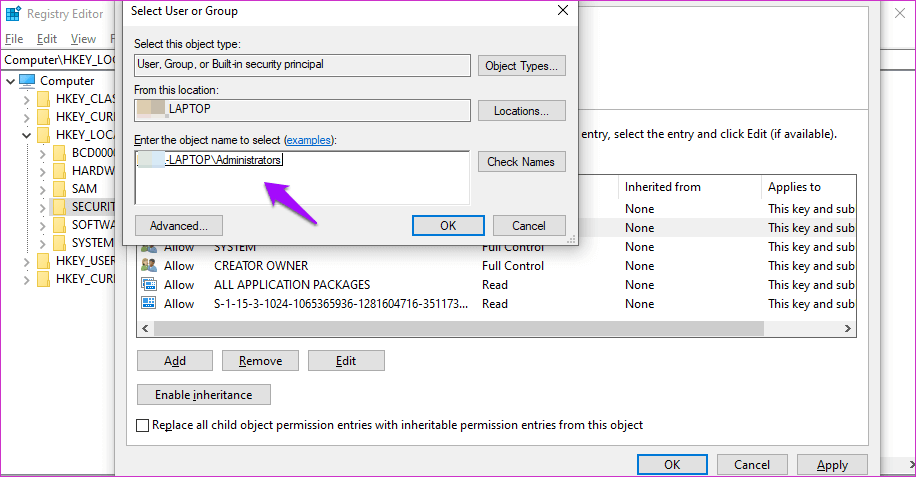Click the SECURITY key folder icon
Screen dimensions: 916x477
click(60, 207)
